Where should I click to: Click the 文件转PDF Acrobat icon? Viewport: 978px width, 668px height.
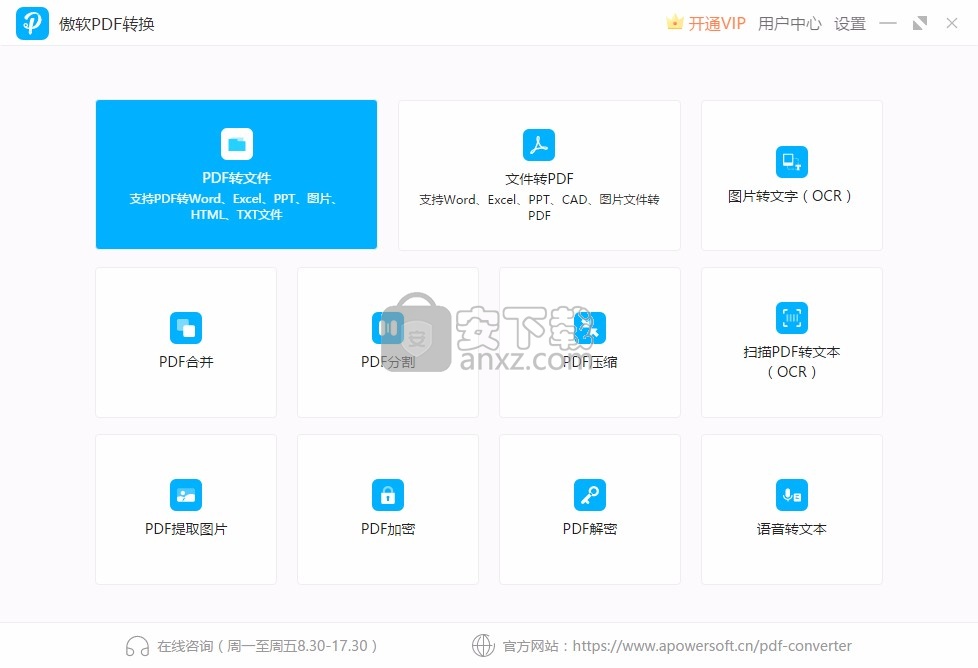click(x=539, y=145)
